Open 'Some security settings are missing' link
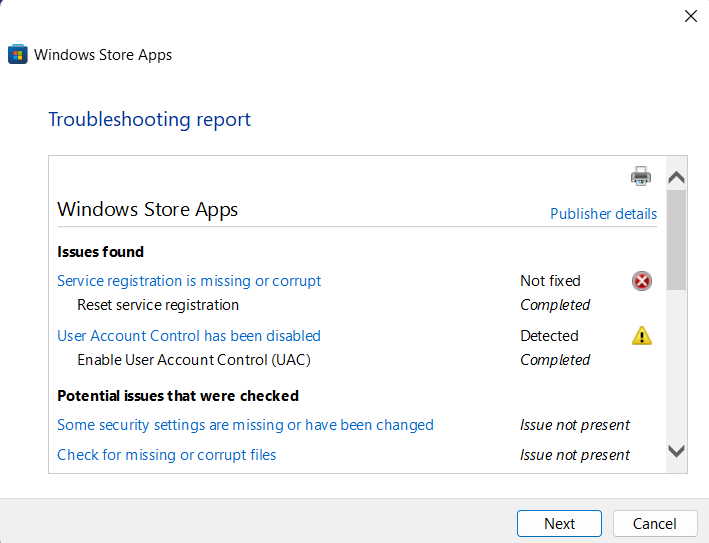Viewport: 709px width, 543px height. [x=245, y=425]
